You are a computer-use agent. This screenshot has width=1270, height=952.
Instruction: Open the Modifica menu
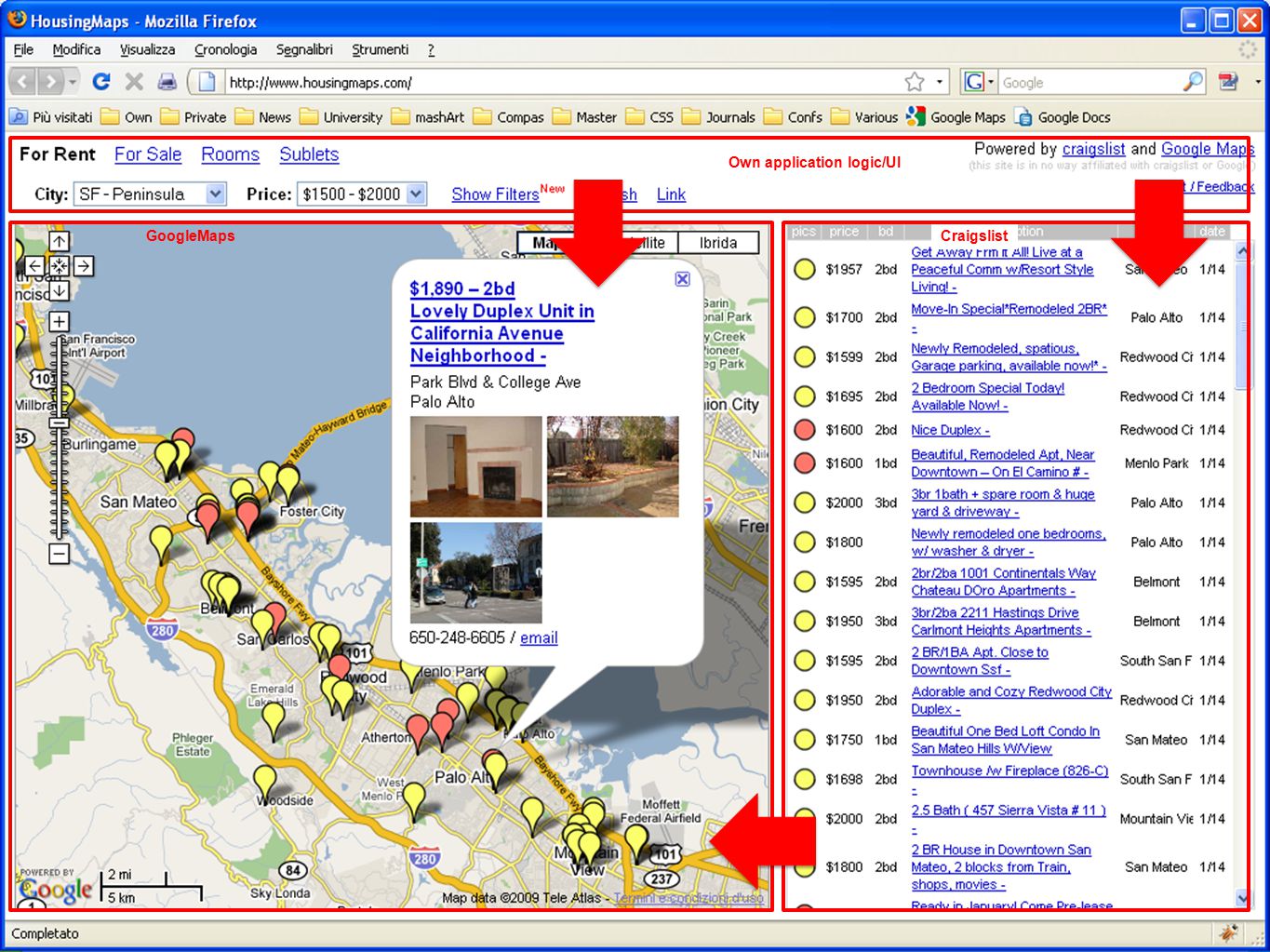pyautogui.click(x=76, y=49)
